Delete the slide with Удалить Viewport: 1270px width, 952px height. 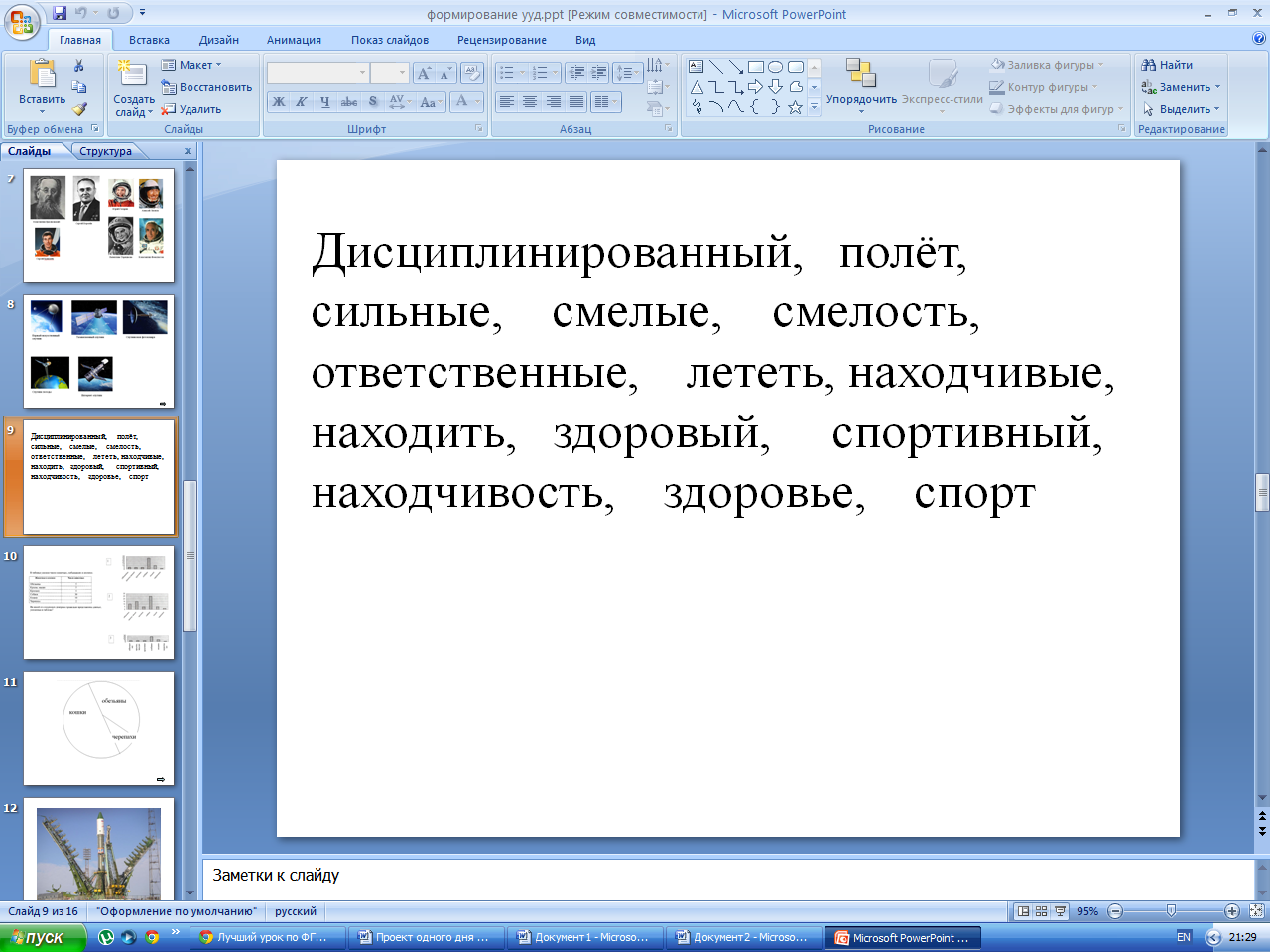point(191,109)
